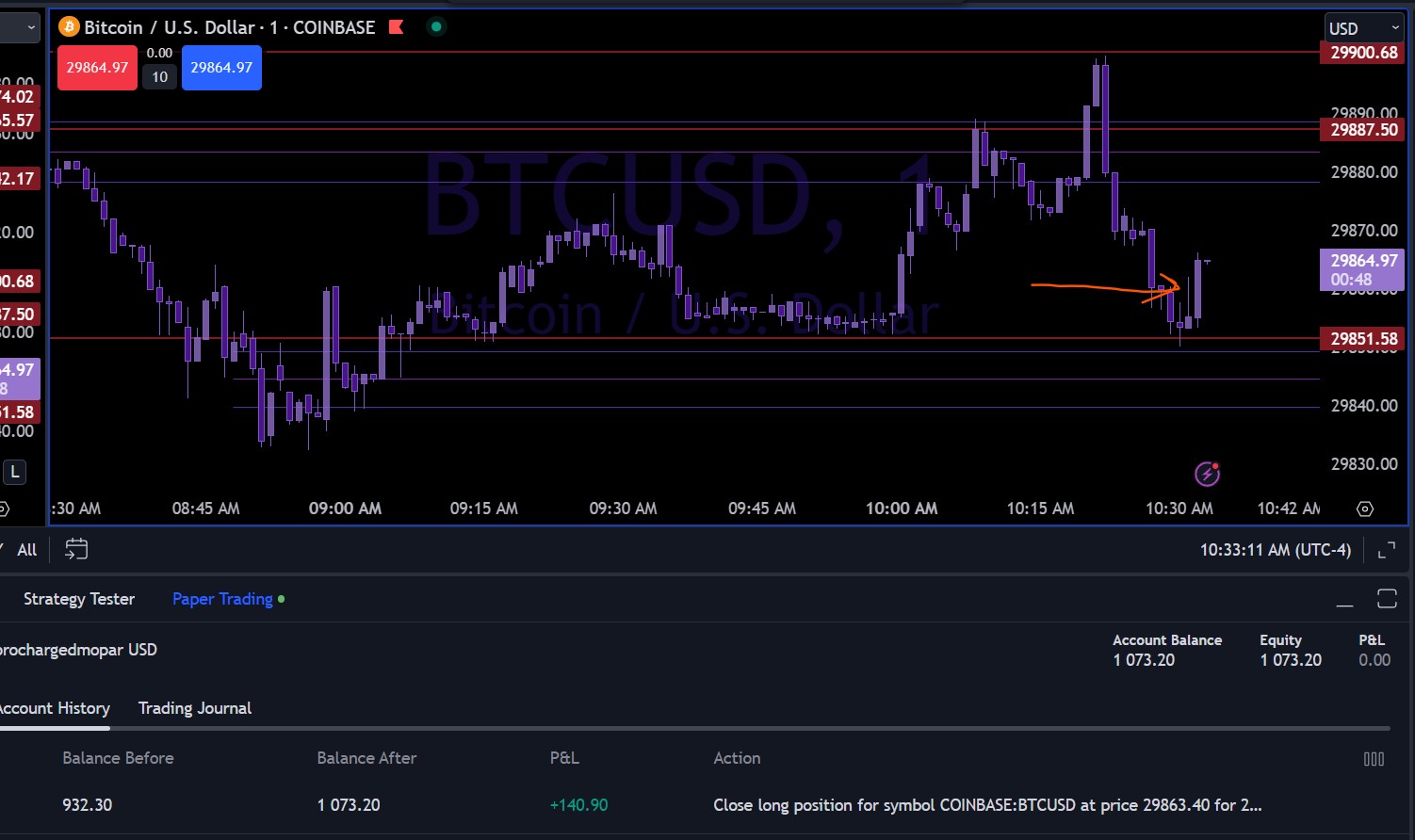Click the Account Balance value 1 073.20

1144,660
